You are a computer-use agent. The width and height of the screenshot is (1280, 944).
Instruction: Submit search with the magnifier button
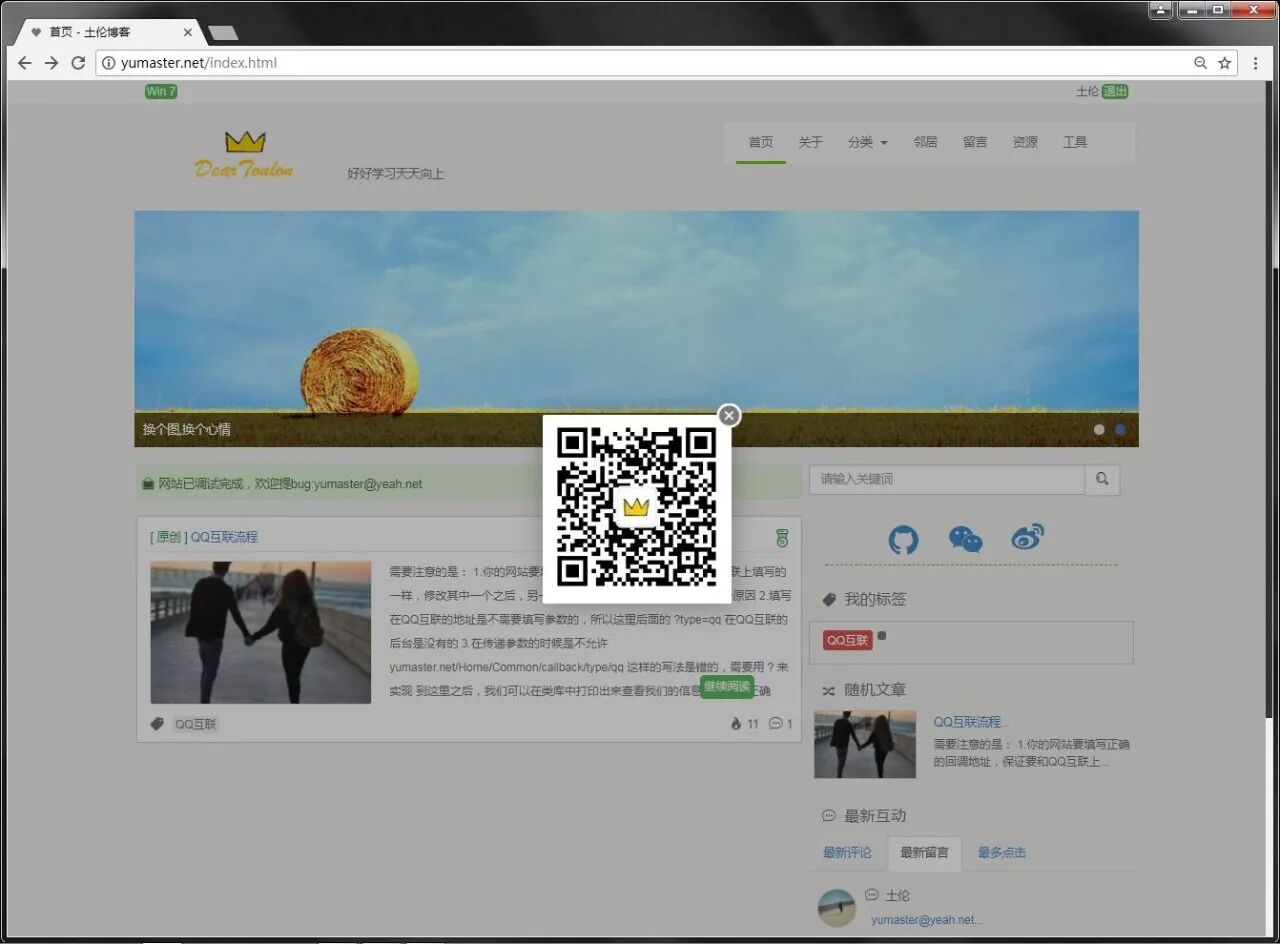(x=1102, y=479)
